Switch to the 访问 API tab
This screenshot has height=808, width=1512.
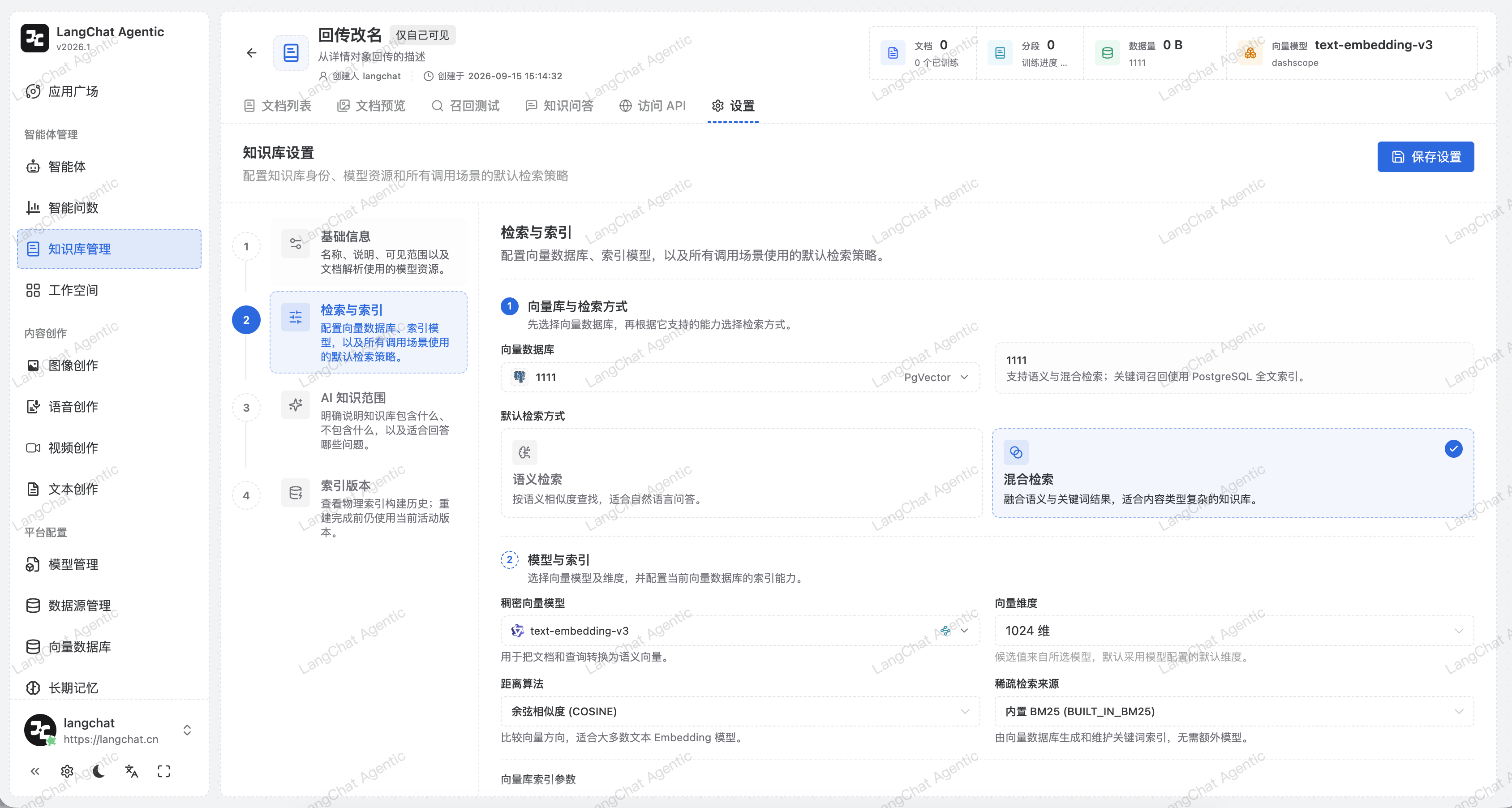pos(652,106)
